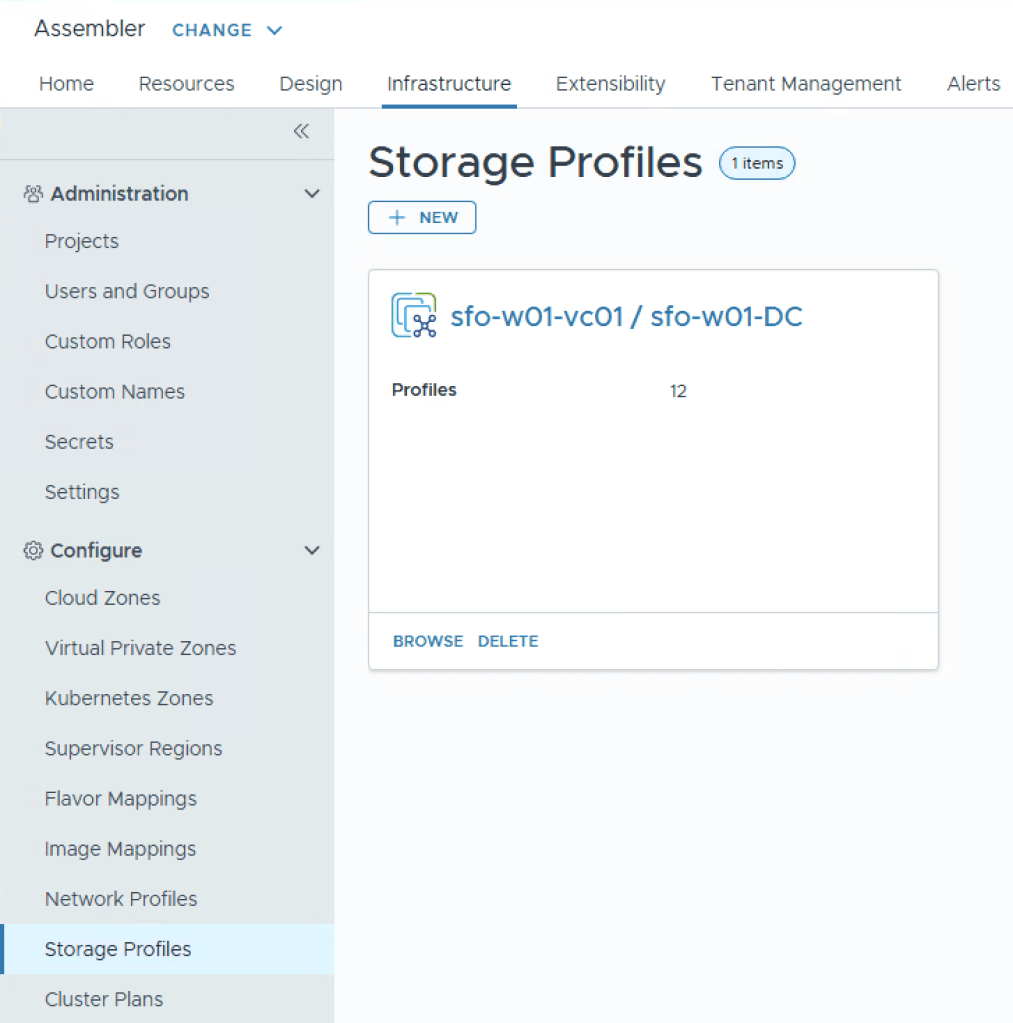Collapse the sidebar with double-chevron icon
Screen dimensions: 1013x1023
click(301, 132)
